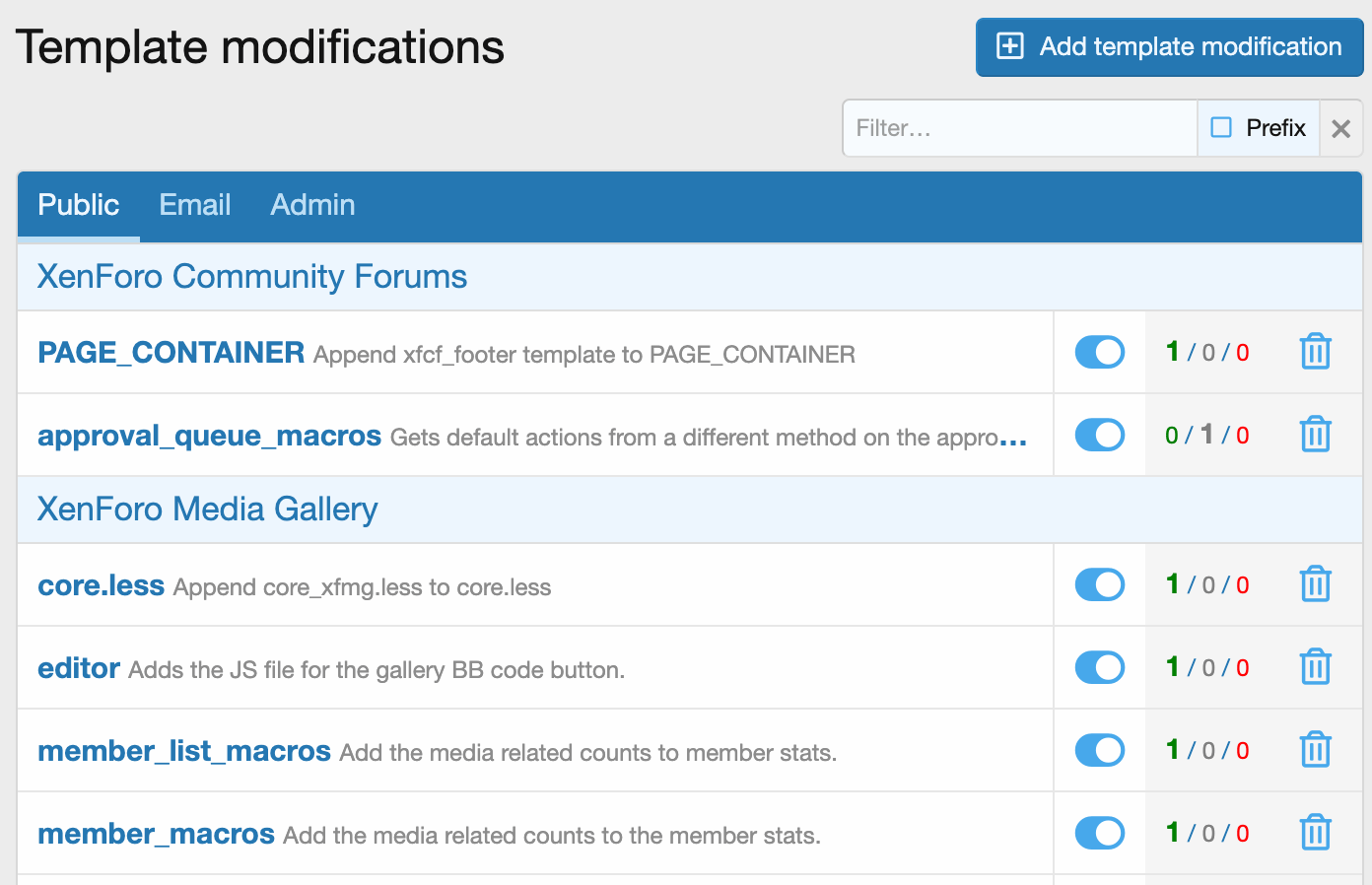Disable the PAGE_CONTAINER modification toggle

point(1099,352)
